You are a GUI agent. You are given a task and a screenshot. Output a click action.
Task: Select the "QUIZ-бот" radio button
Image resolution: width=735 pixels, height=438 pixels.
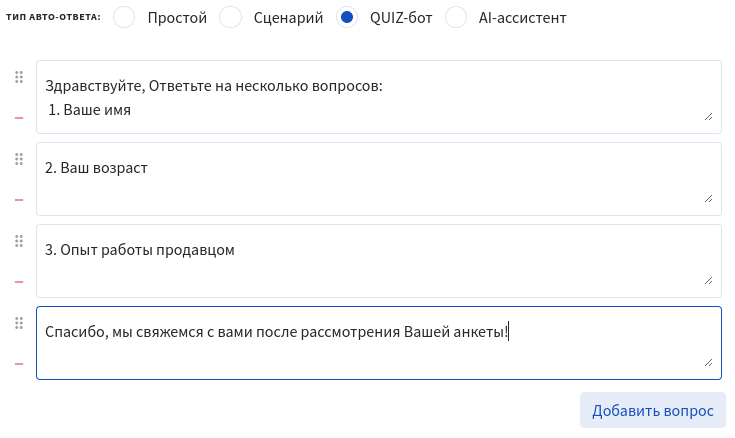point(347,18)
